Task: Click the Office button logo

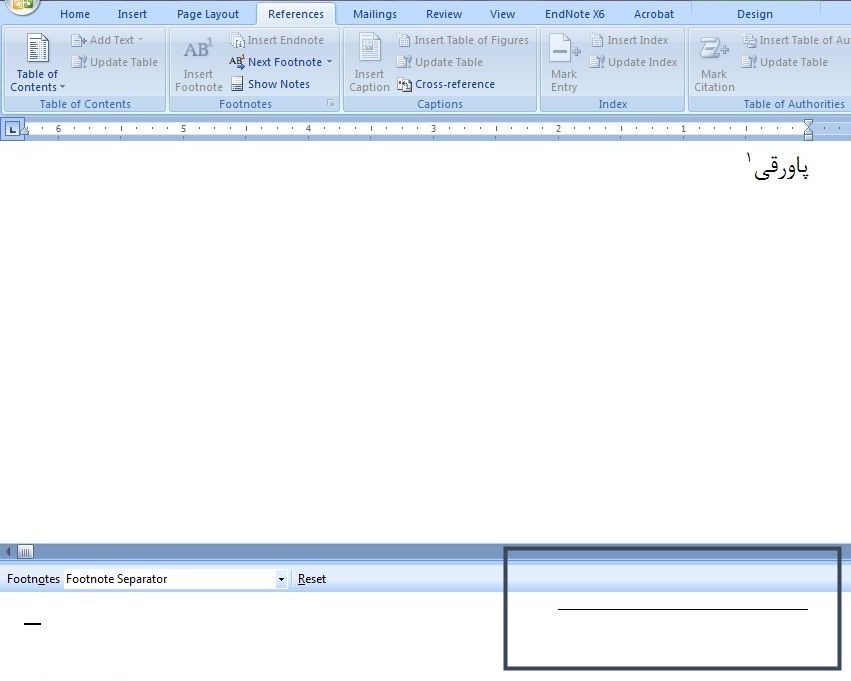Action: point(22,5)
